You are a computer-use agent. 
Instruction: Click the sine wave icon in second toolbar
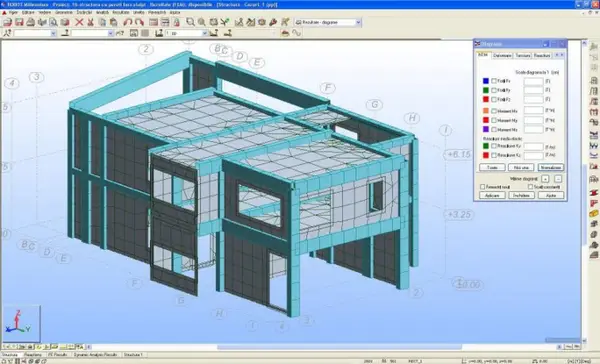[x=297, y=33]
